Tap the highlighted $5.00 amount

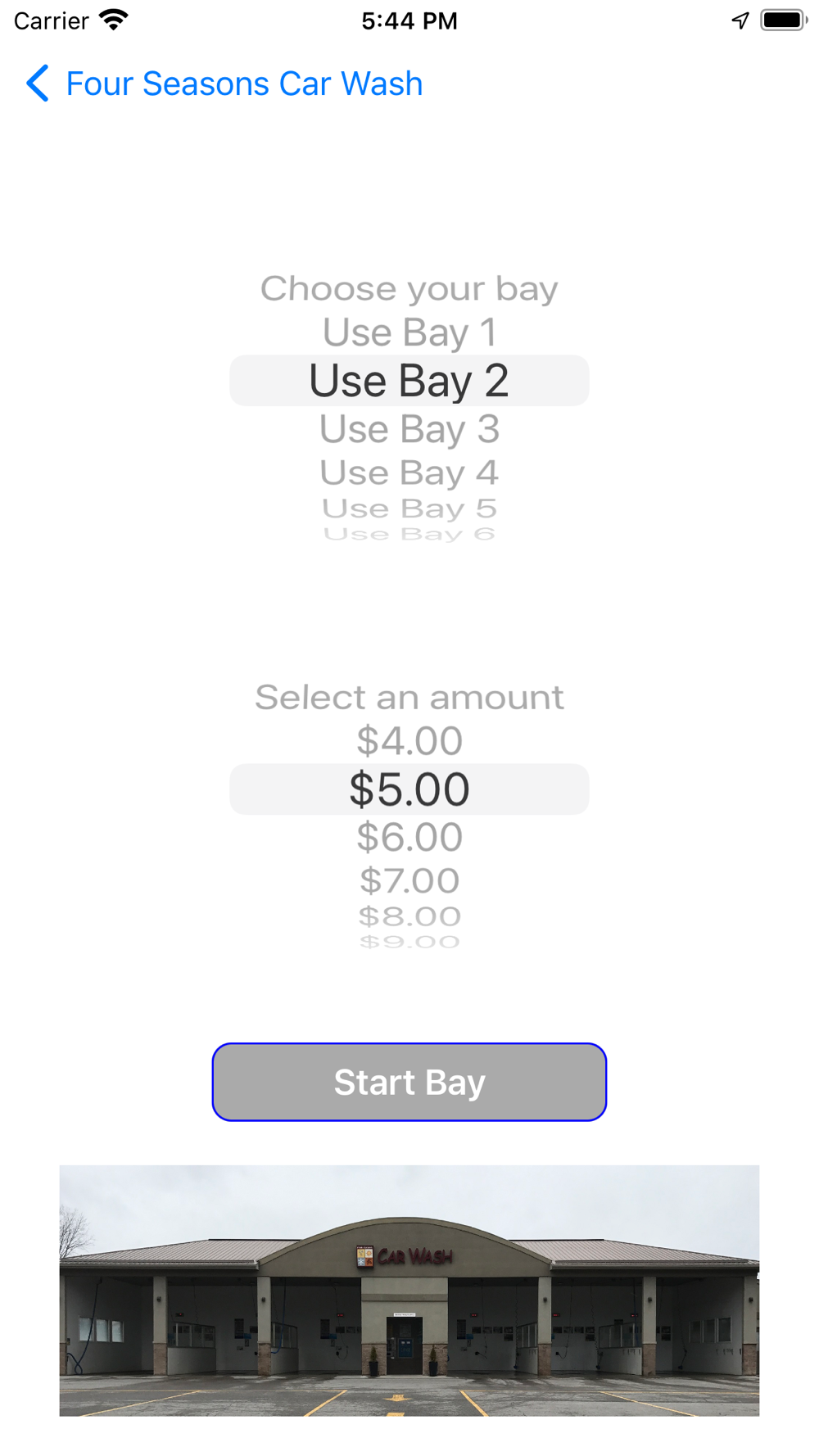tap(409, 789)
